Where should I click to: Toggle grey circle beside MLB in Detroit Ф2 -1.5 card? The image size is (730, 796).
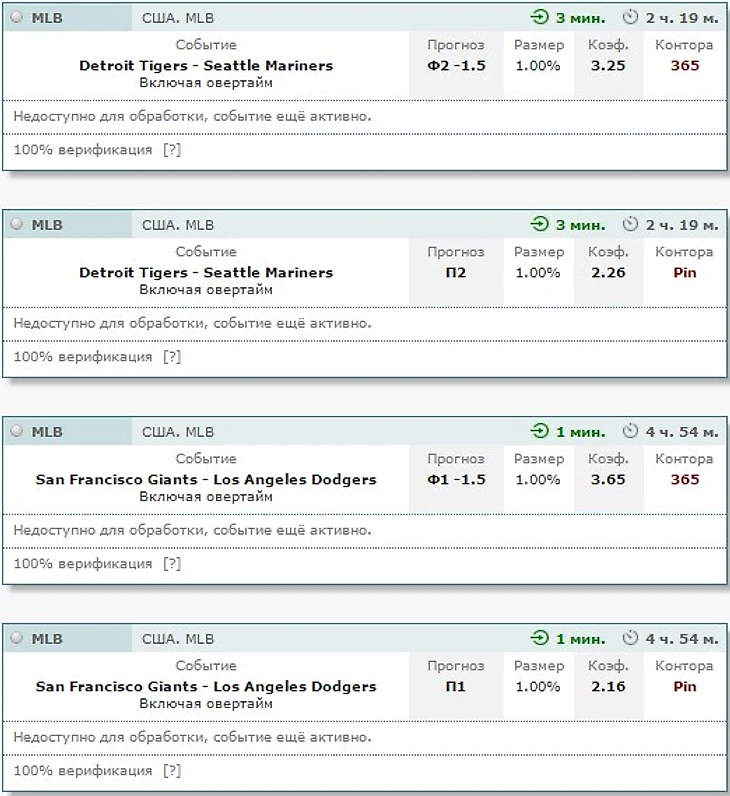tap(16, 18)
